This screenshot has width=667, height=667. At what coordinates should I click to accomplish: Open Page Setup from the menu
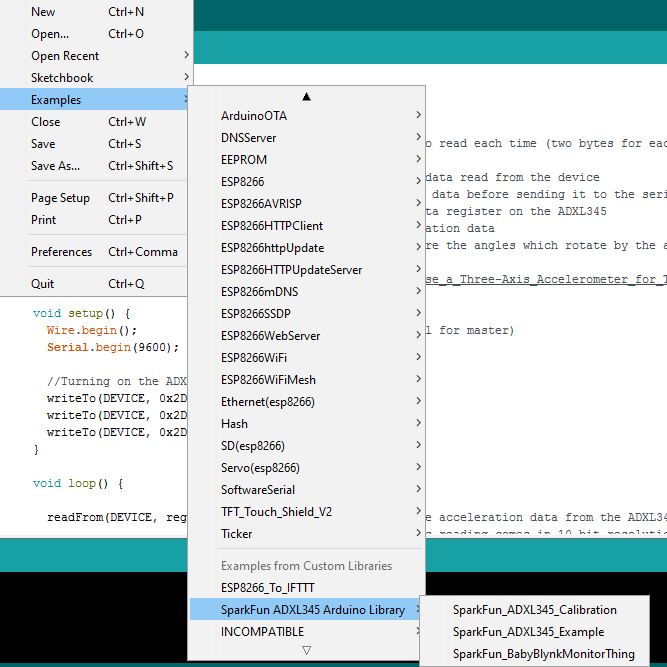pyautogui.click(x=94, y=198)
